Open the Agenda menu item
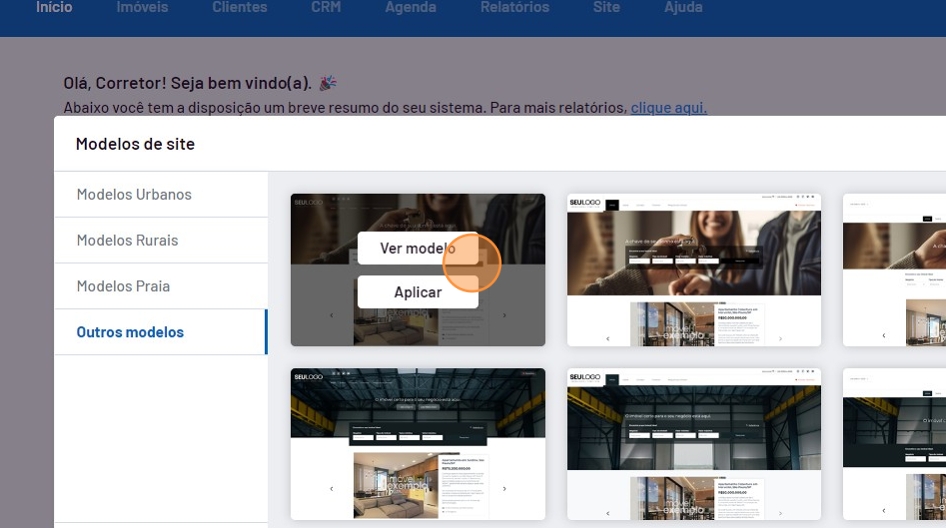Screen dimensions: 946x528 (410, 8)
